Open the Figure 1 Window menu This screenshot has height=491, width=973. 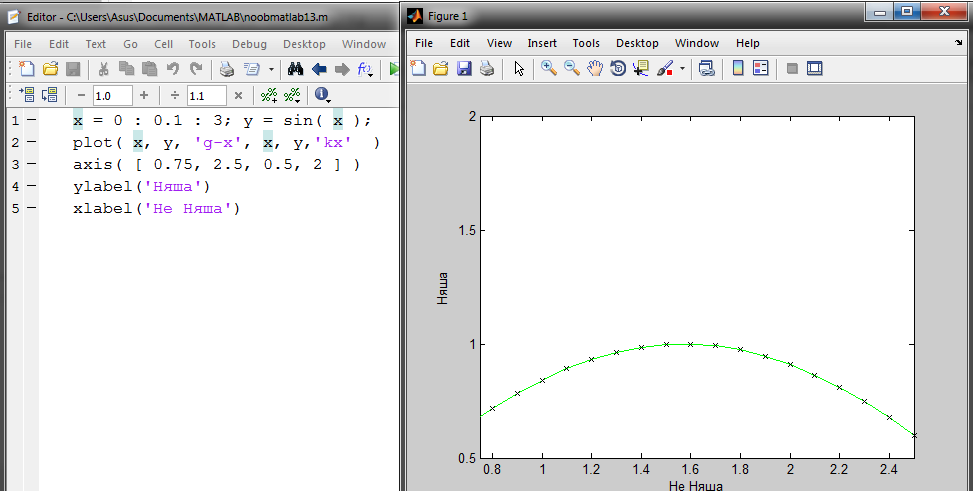pyautogui.click(x=697, y=43)
